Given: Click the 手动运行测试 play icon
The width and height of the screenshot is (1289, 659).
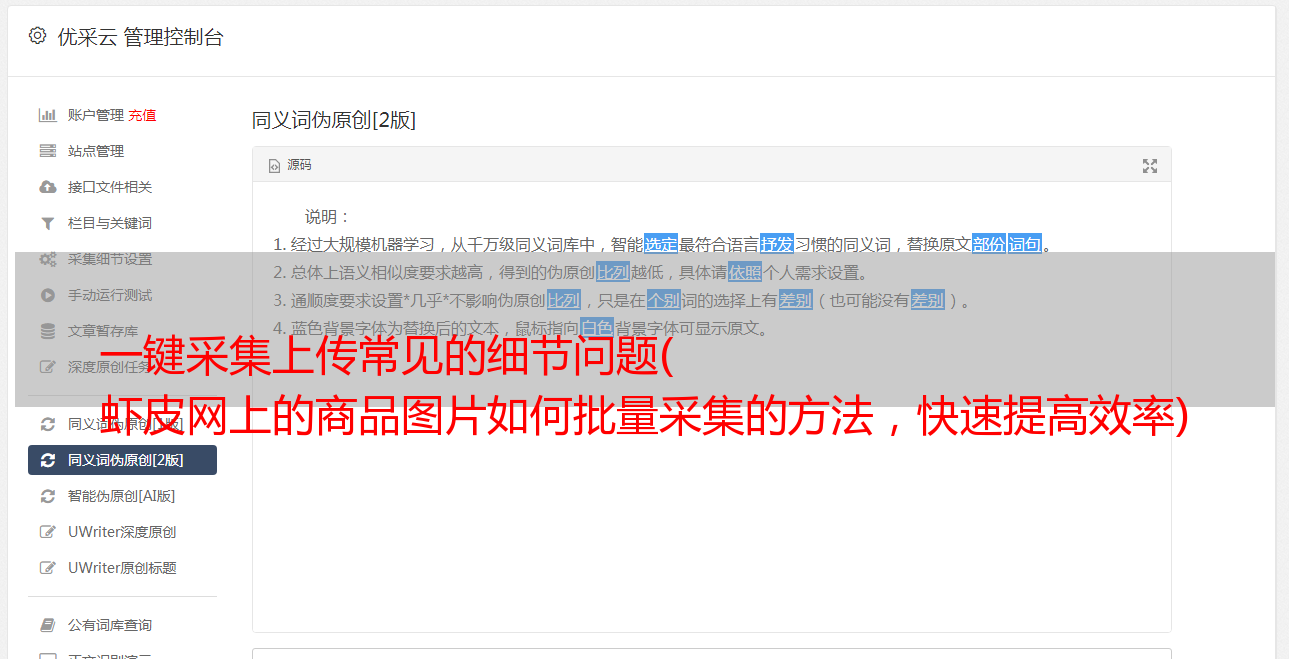Looking at the screenshot, I should tap(47, 295).
